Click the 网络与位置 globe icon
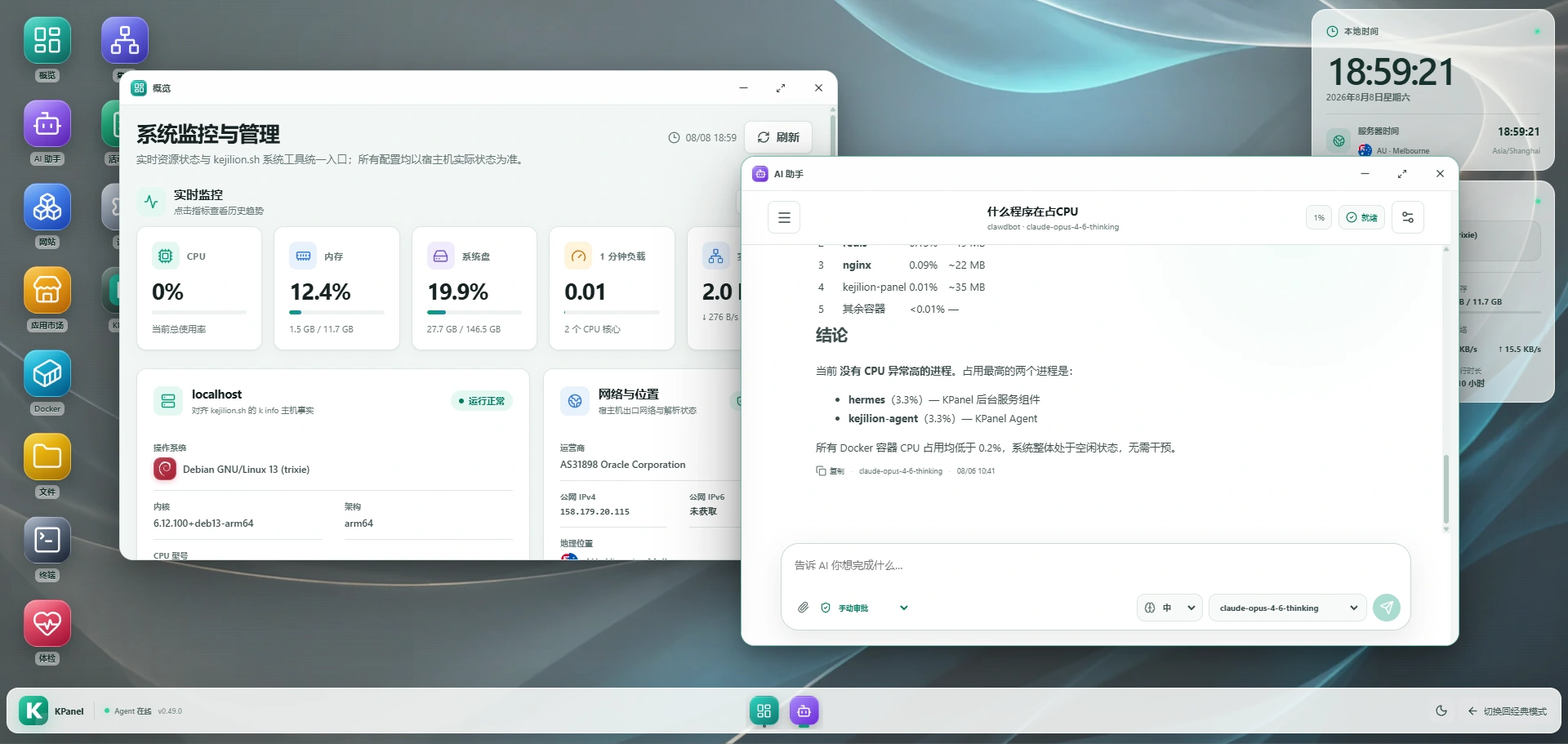The width and height of the screenshot is (1568, 744). tap(575, 401)
